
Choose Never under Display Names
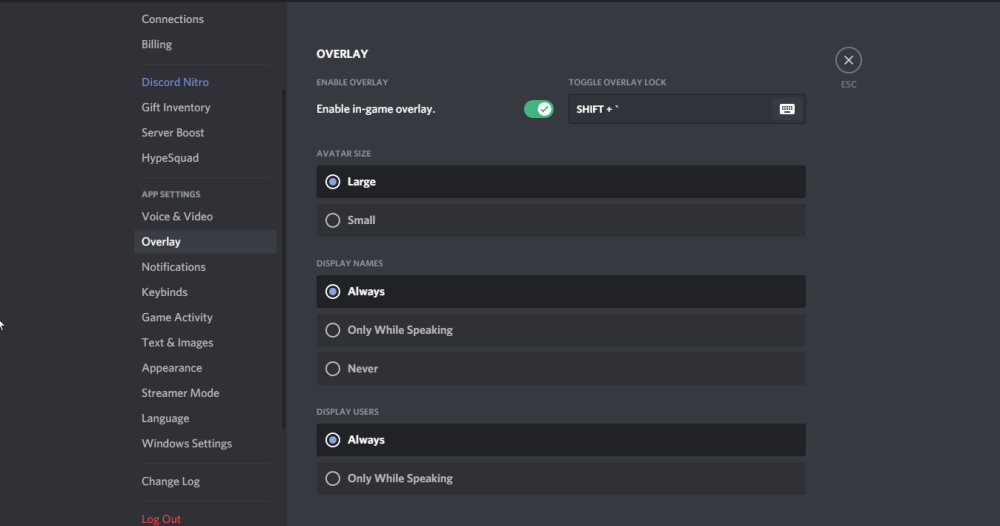(561, 369)
